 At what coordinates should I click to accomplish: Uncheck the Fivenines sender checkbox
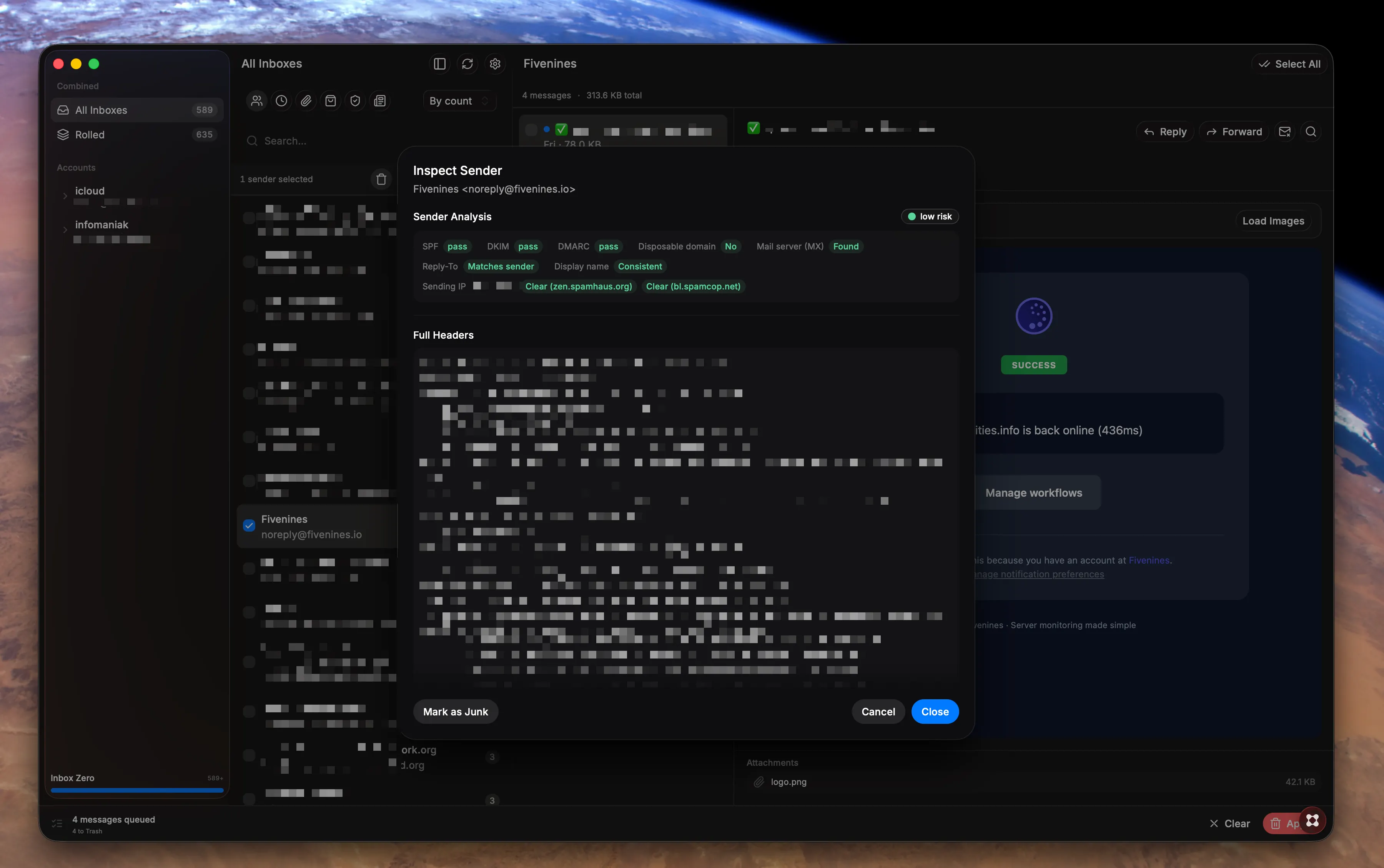tap(249, 525)
